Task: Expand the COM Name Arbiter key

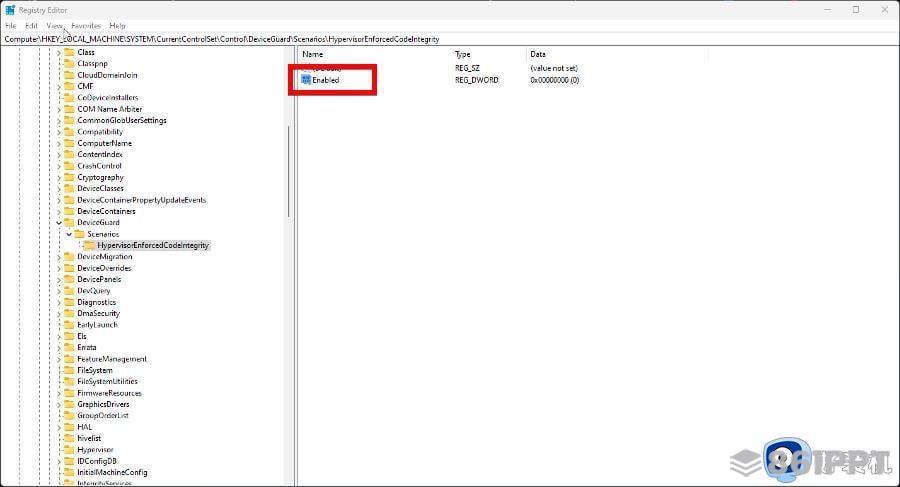Action: click(x=59, y=109)
